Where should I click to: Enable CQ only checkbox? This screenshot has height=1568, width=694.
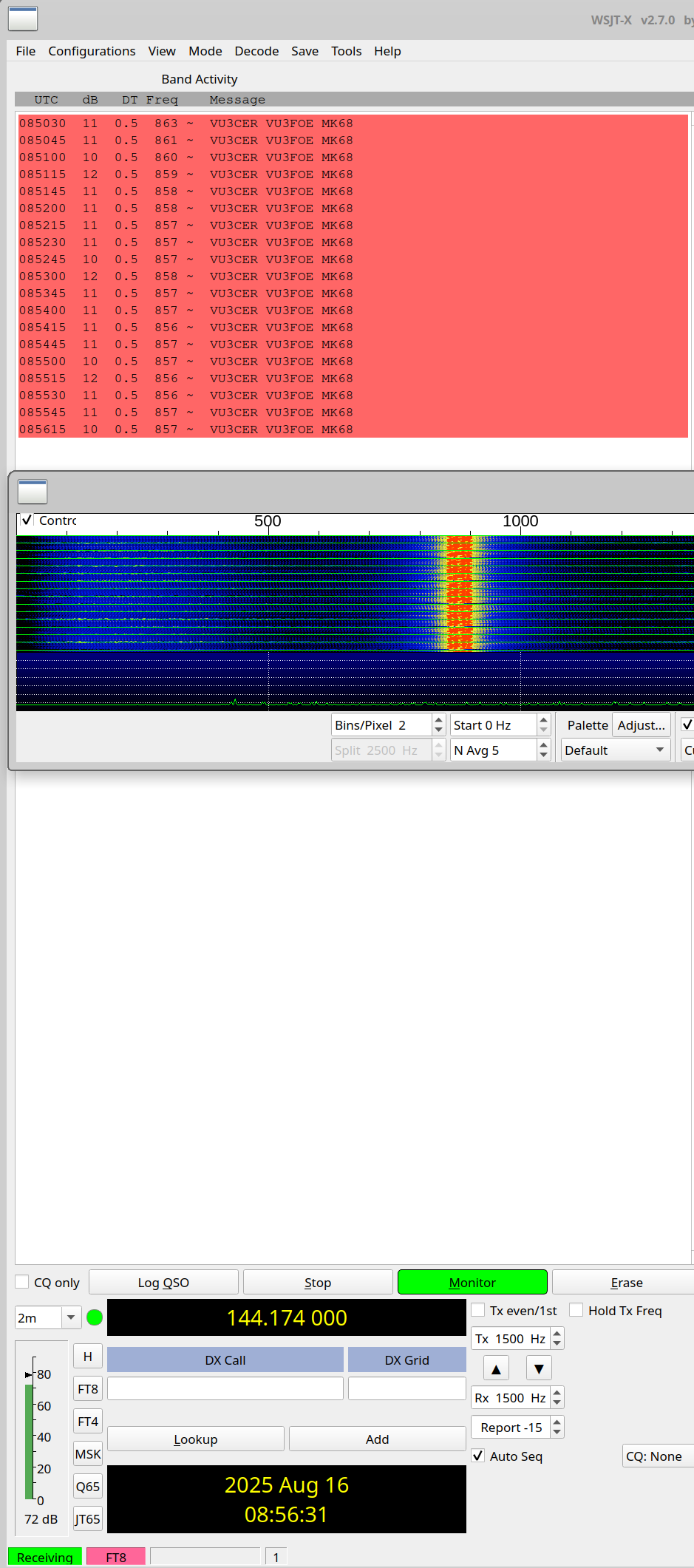pyautogui.click(x=22, y=1282)
